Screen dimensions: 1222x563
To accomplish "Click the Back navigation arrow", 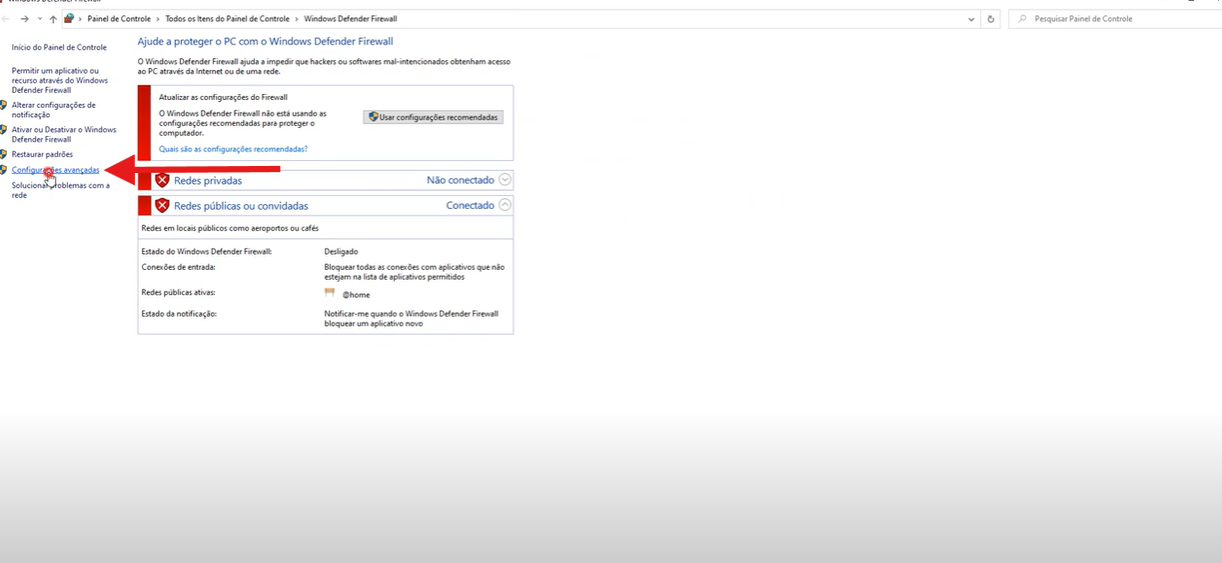I will click(7, 19).
